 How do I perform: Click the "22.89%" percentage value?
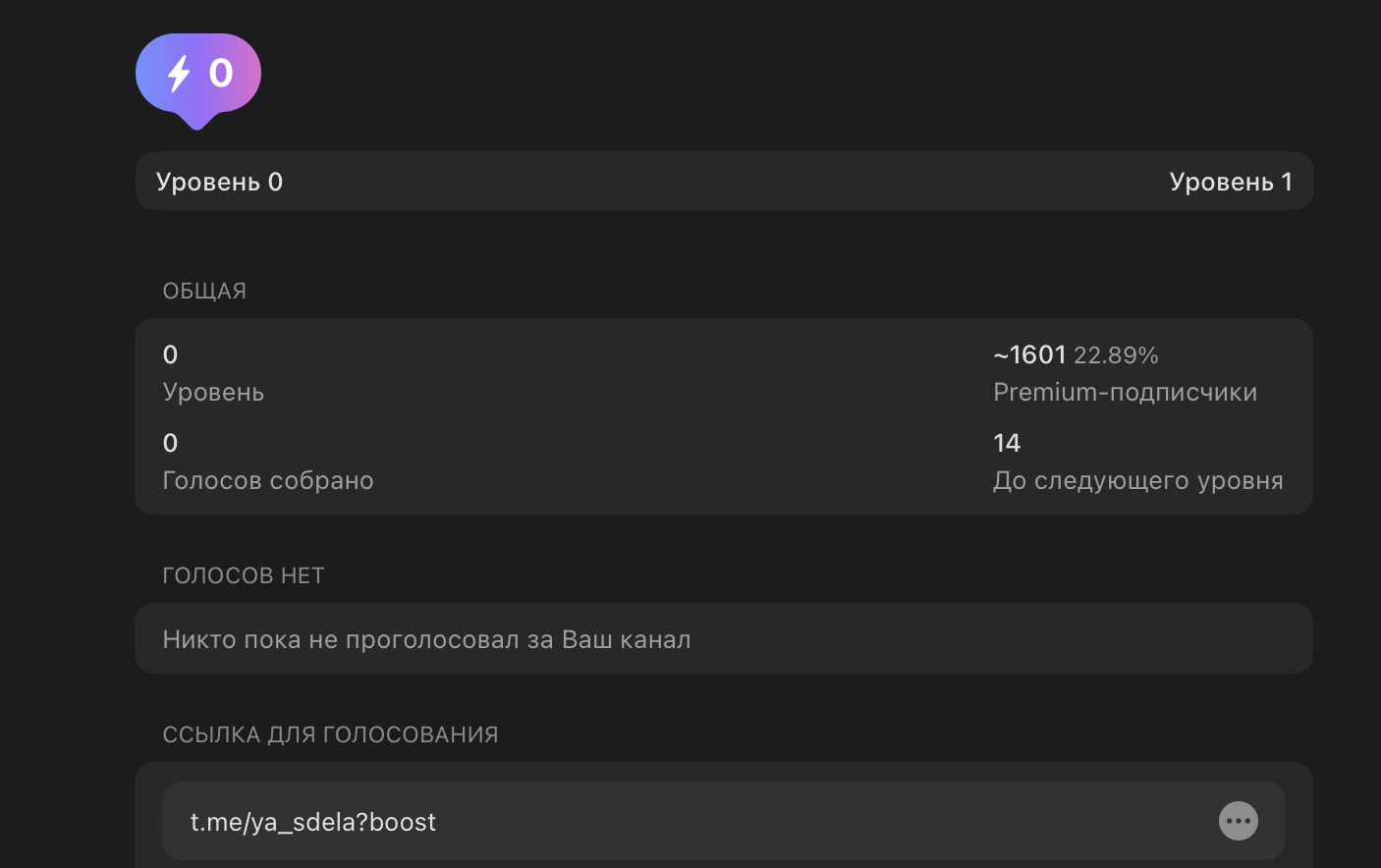(x=1116, y=355)
